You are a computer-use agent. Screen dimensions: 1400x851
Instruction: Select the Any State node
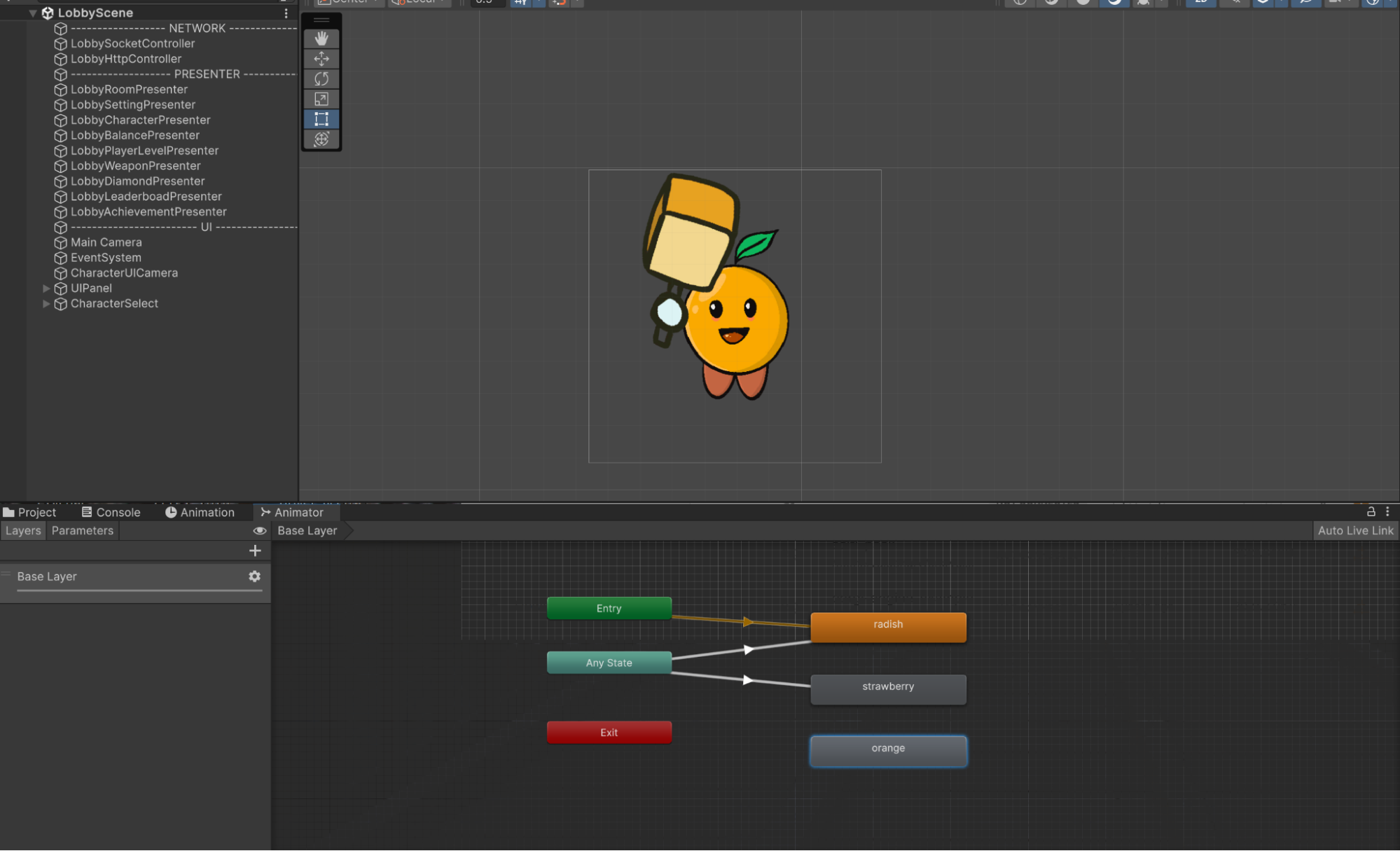[609, 662]
